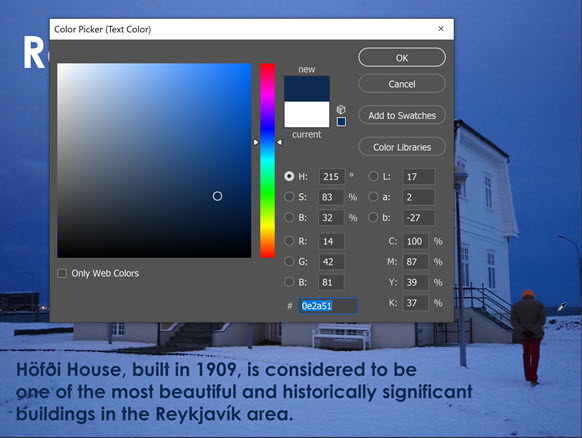Click the R field showing 14
This screenshot has width=582, height=438.
331,241
